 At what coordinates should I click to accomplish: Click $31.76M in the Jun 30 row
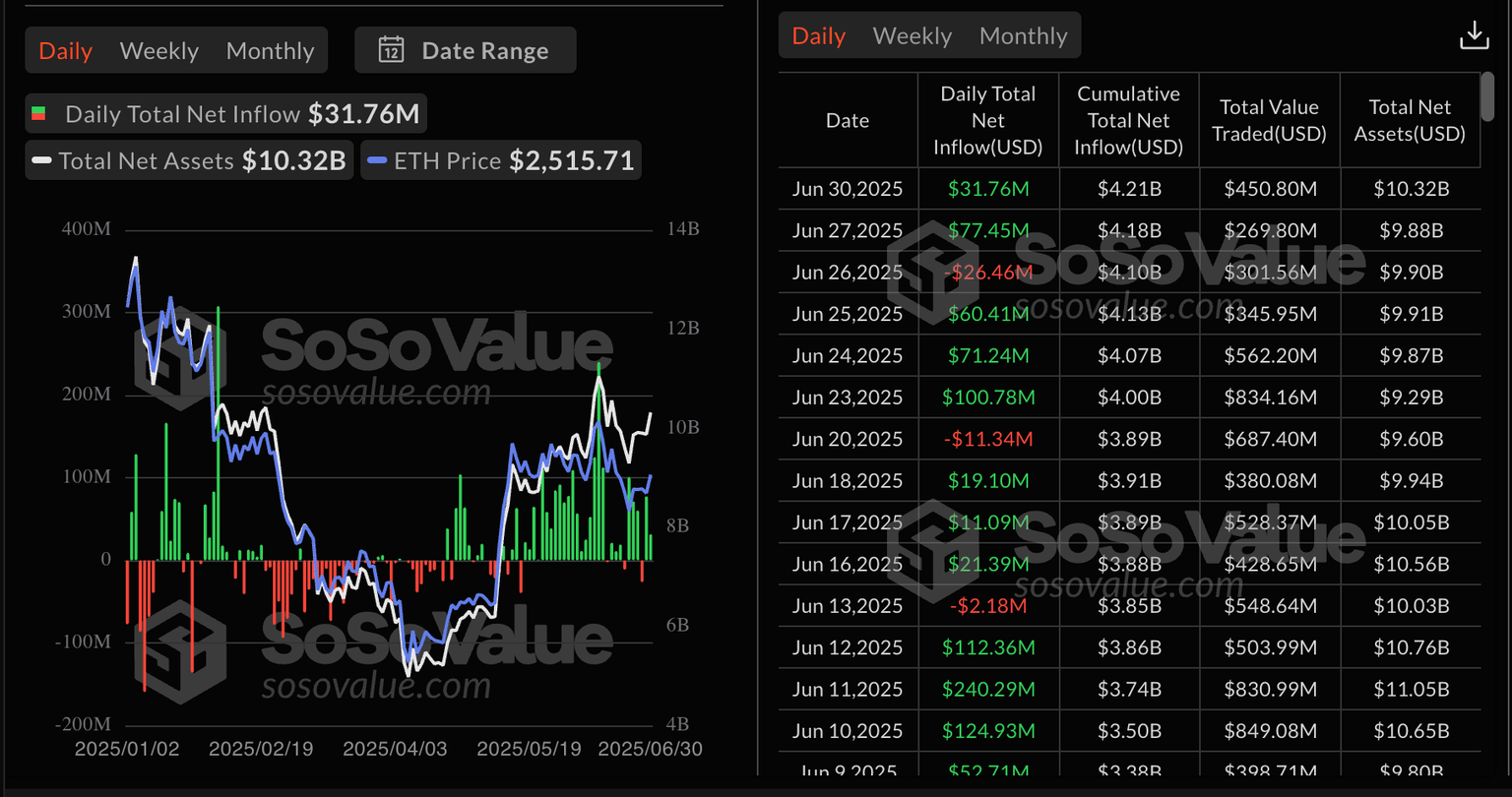988,189
